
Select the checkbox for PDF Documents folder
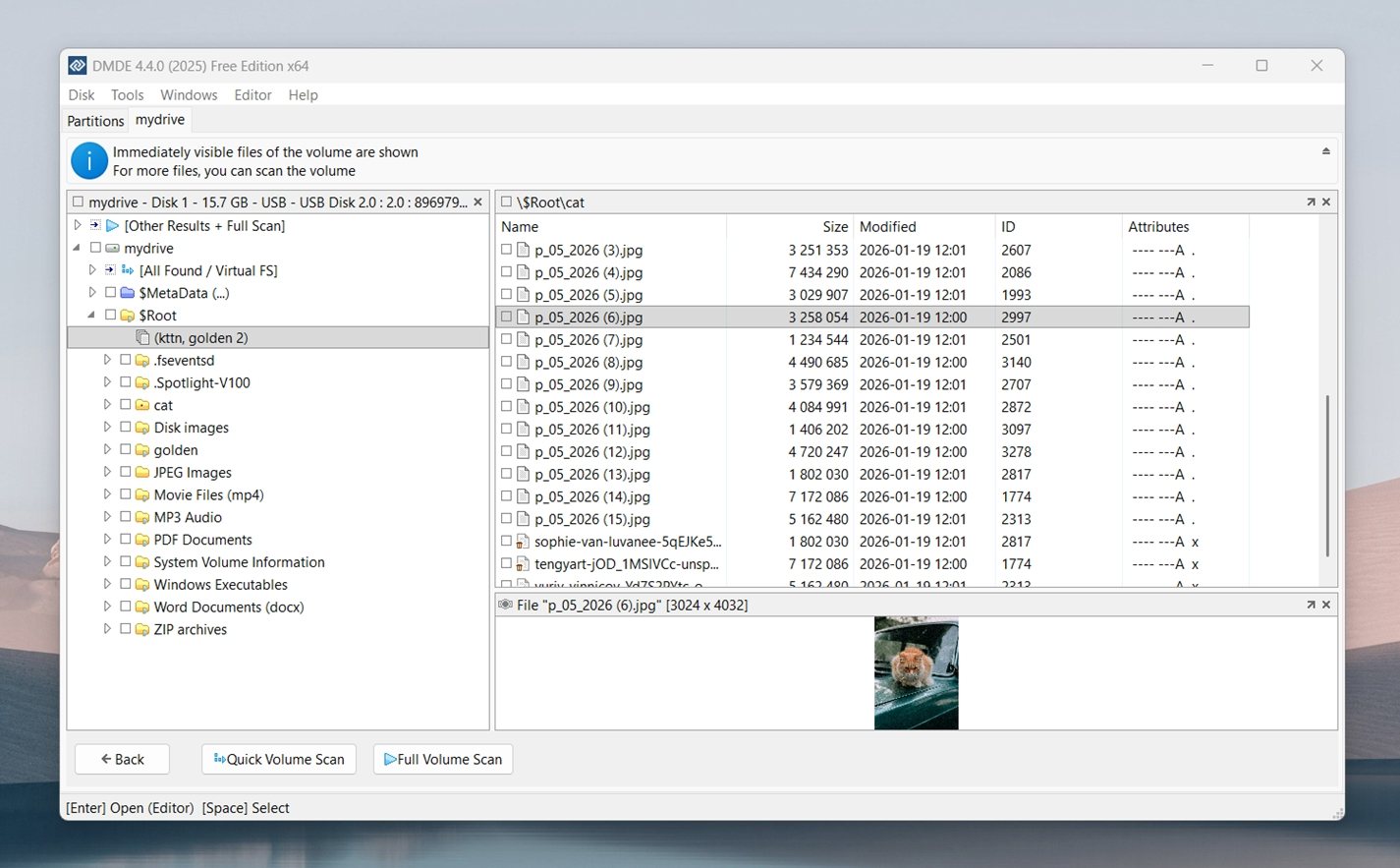[126, 540]
